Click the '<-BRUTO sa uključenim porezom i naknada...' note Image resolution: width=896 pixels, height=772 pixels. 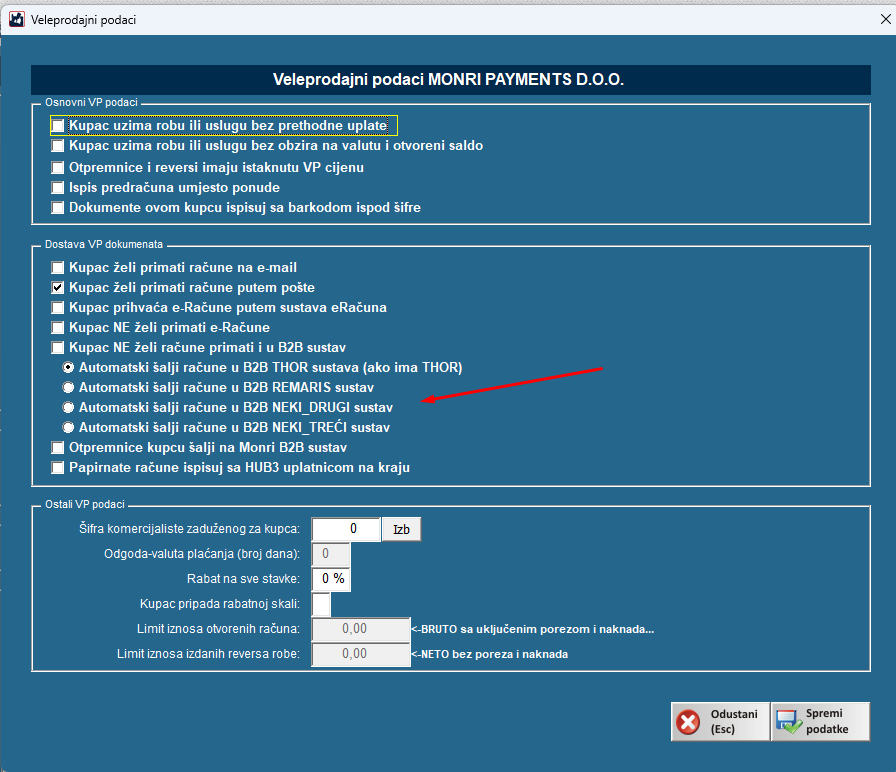pyautogui.click(x=533, y=629)
